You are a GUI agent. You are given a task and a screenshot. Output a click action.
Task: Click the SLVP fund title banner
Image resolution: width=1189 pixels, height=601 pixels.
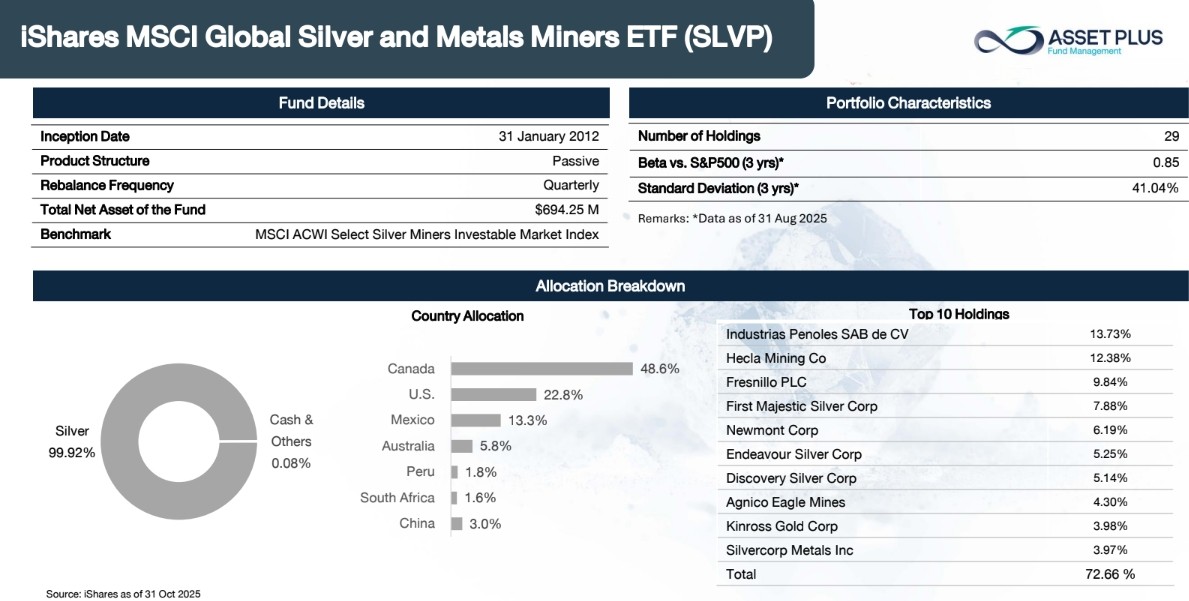397,38
